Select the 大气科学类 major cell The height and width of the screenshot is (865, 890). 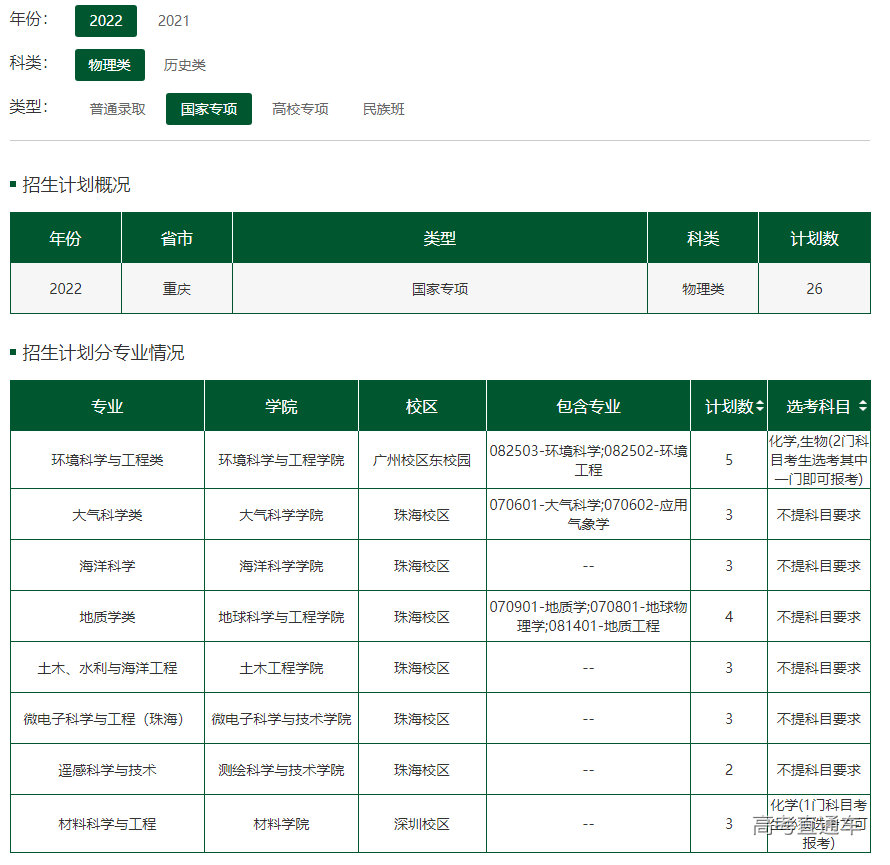pyautogui.click(x=107, y=515)
